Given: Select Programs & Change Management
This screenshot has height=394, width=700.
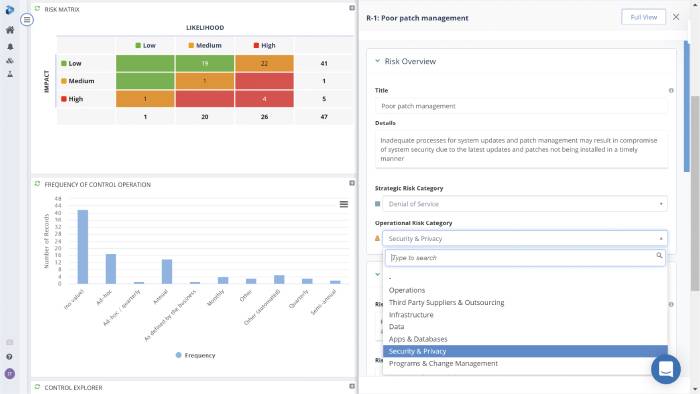Looking at the screenshot, I should [525, 364].
